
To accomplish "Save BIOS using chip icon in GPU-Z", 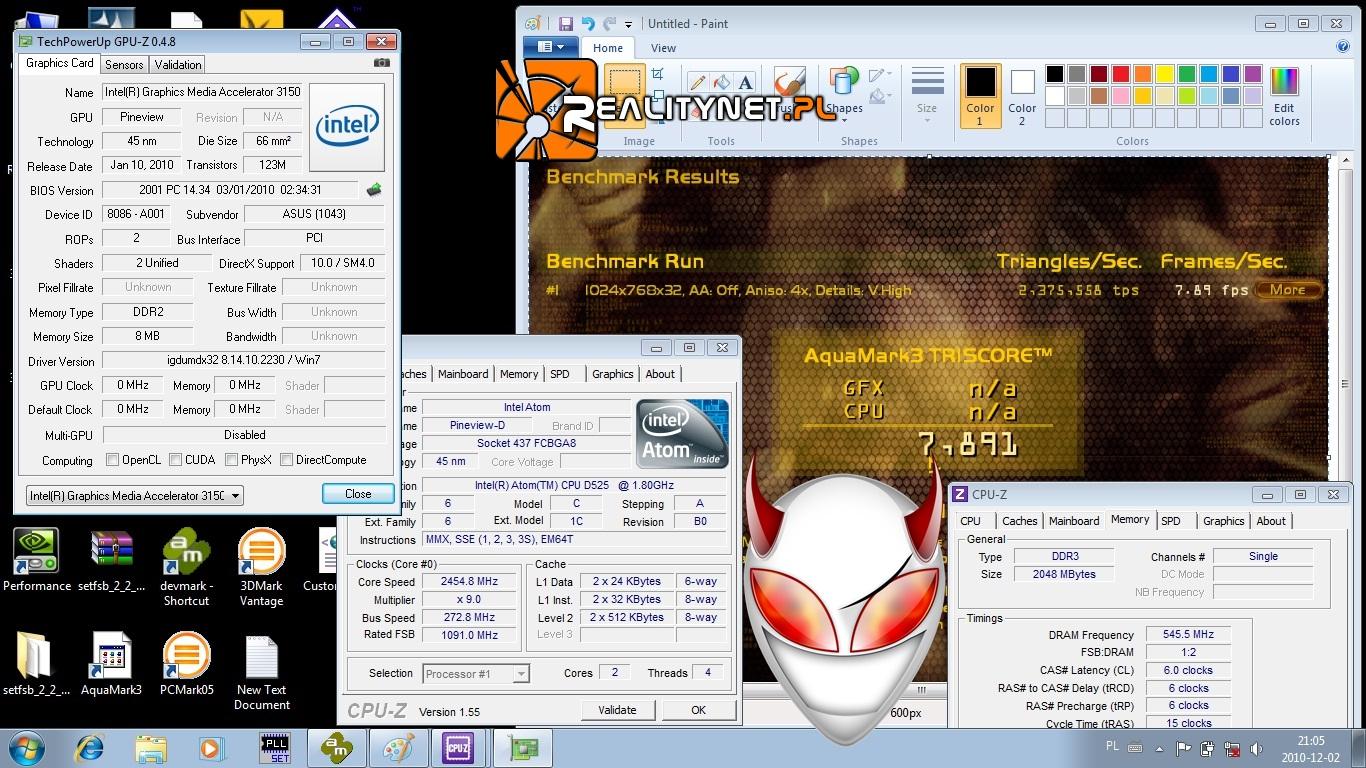I will 374,189.
